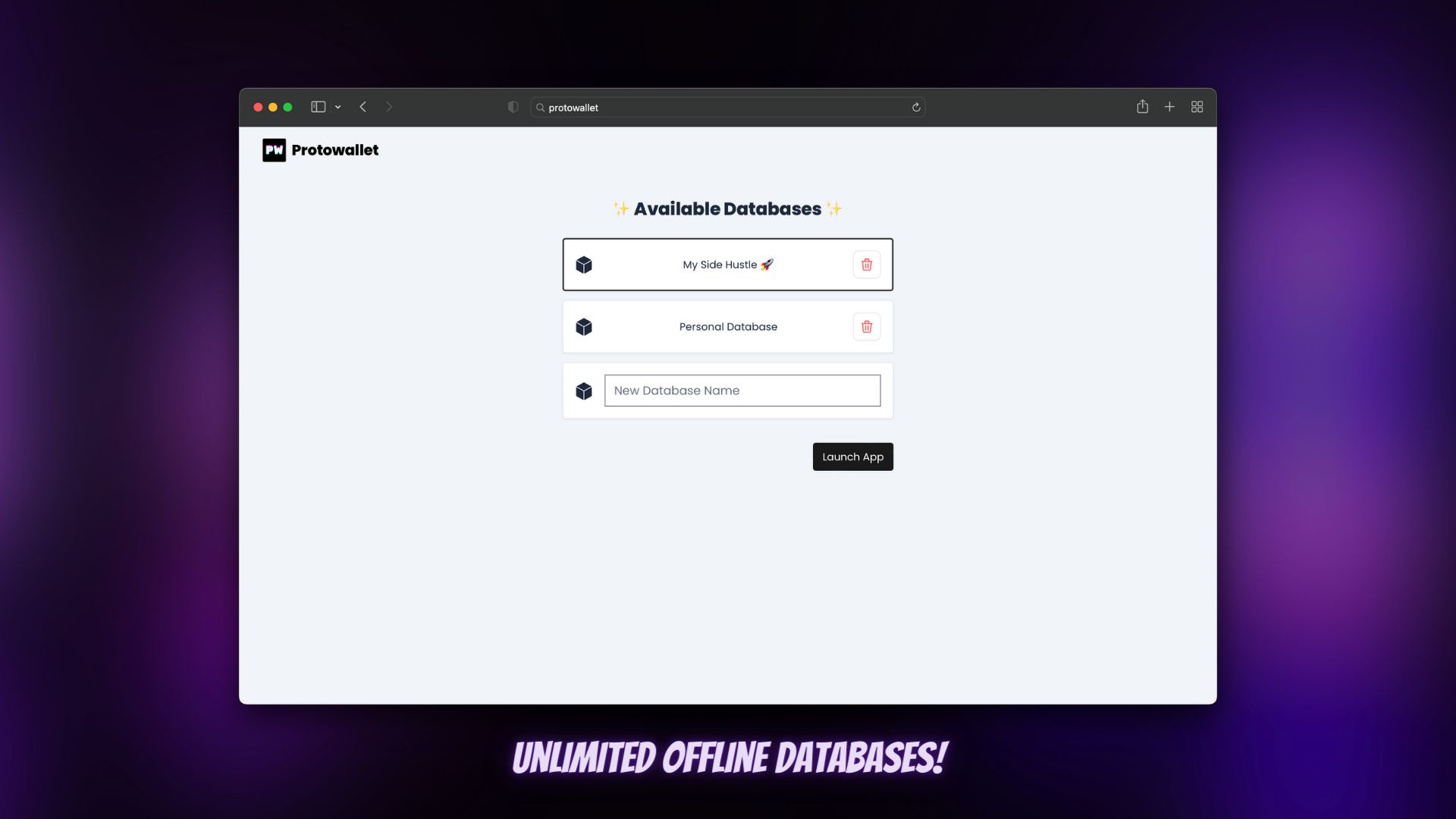Click the Protowallet cube icon in header

click(x=274, y=149)
